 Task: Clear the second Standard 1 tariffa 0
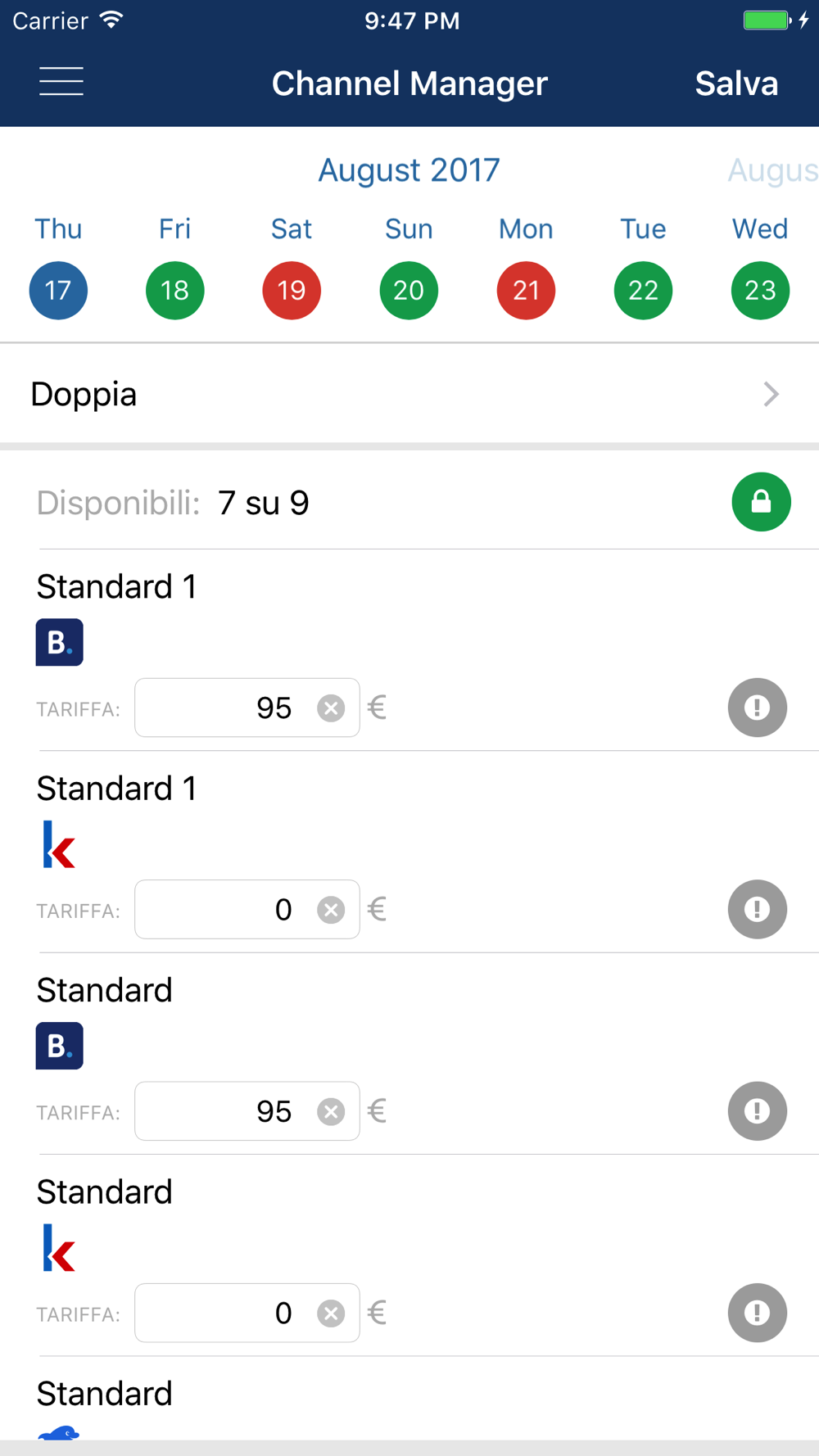pyautogui.click(x=331, y=910)
